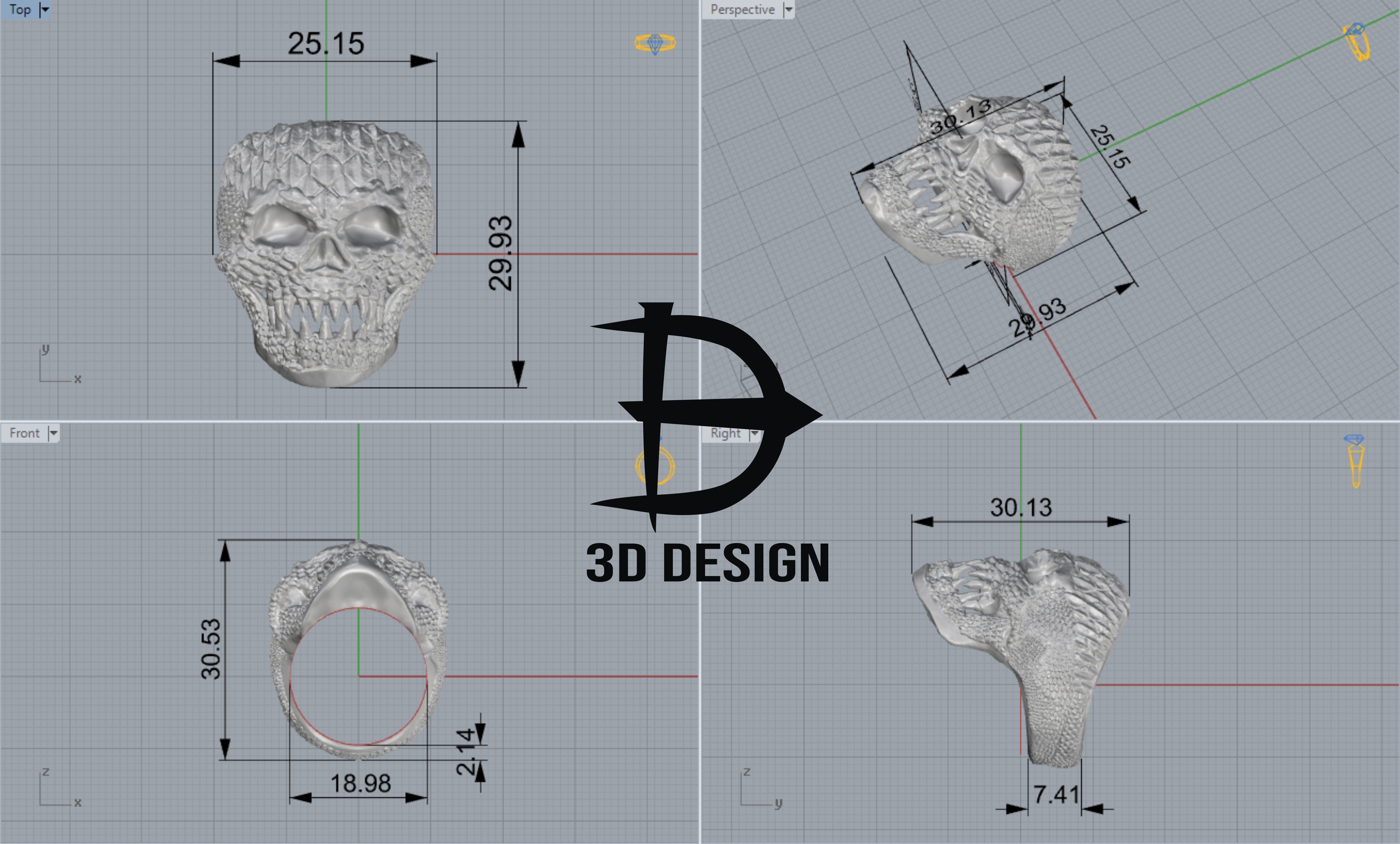Click the y-z axis indicator in Right viewport
The height and width of the screenshot is (844, 1400).
761,787
